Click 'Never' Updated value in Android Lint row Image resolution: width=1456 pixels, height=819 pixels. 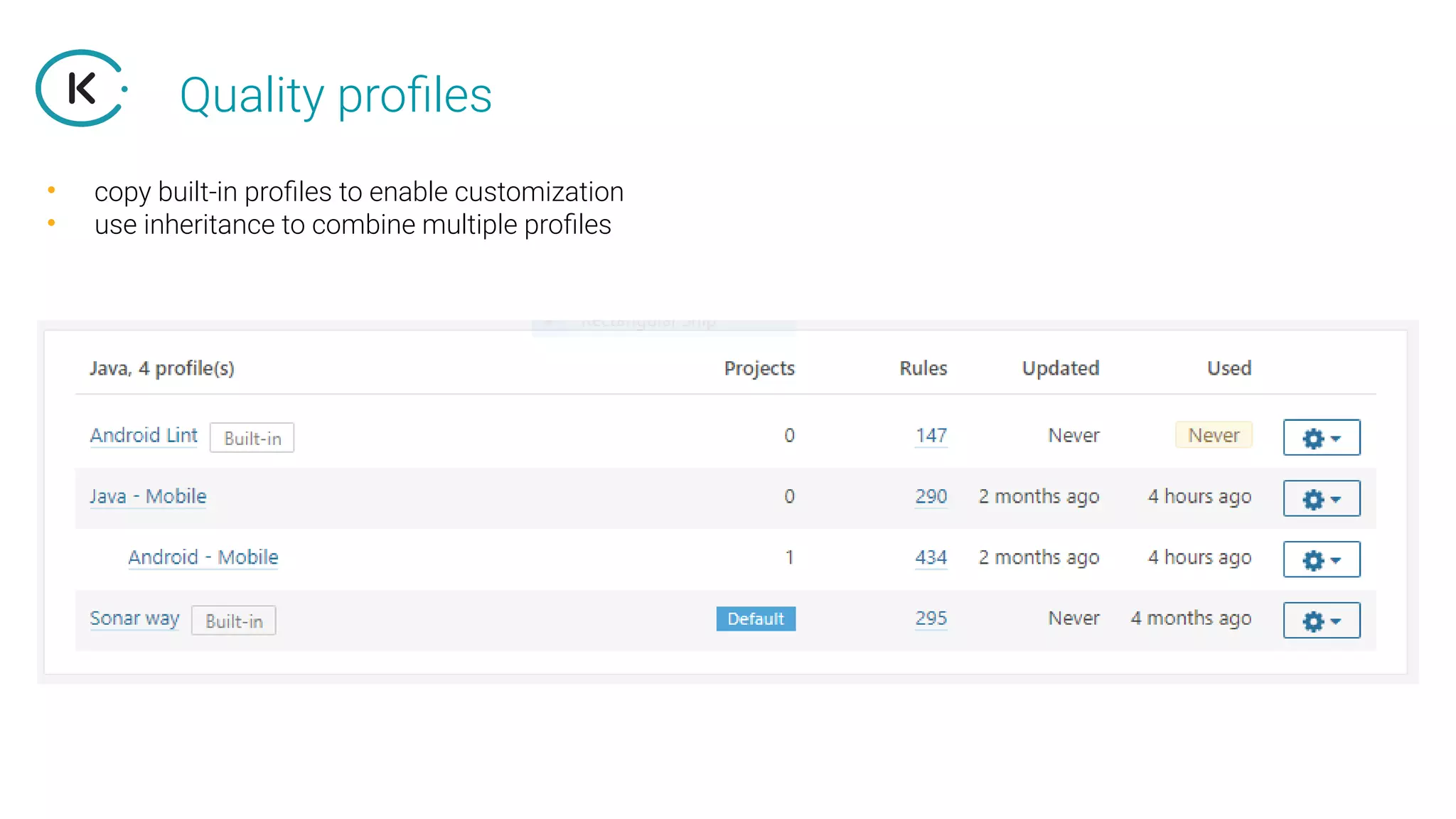[x=1074, y=435]
